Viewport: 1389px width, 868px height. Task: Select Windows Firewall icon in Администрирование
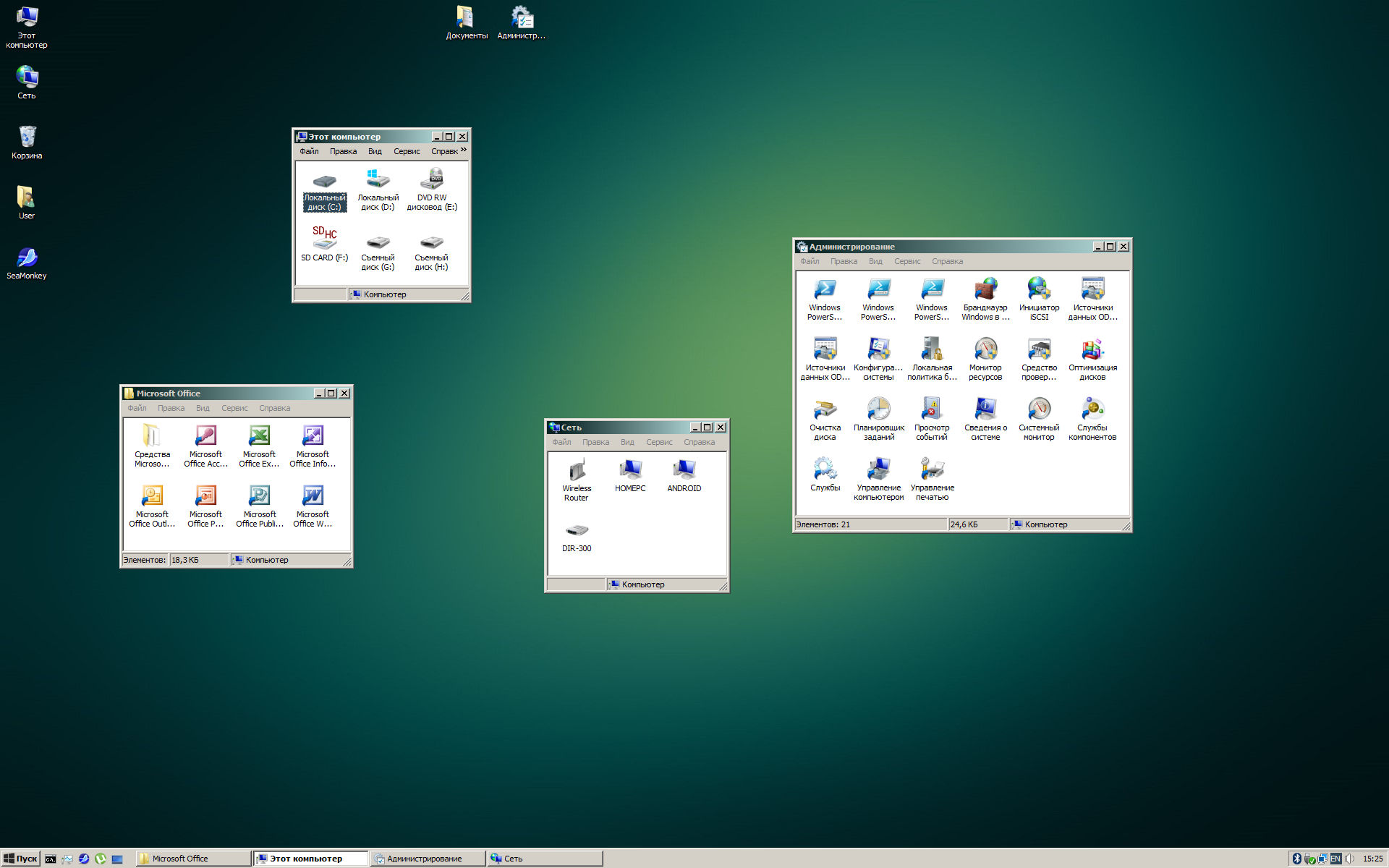tap(985, 289)
